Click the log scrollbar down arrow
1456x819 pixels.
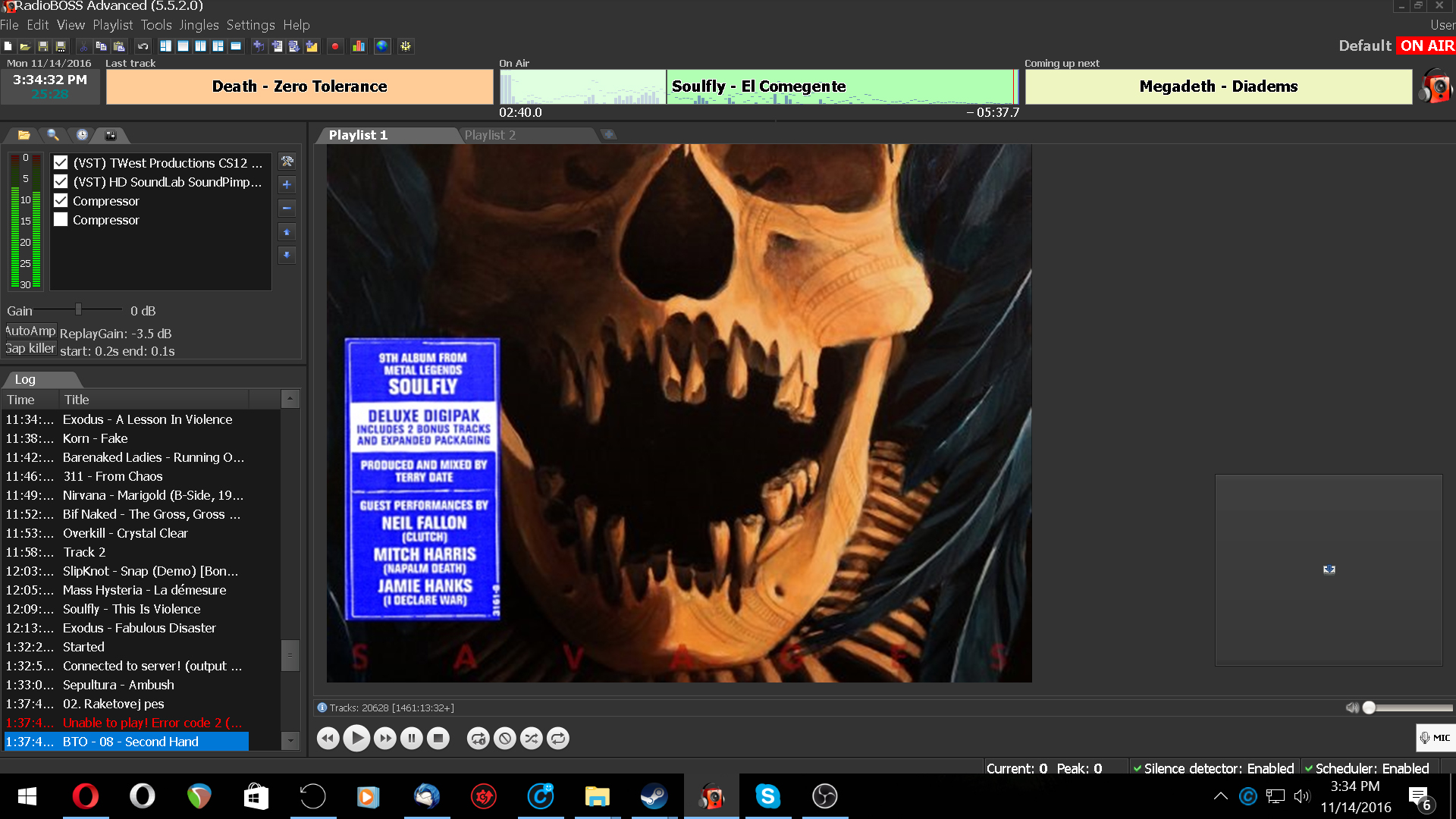pos(290,741)
